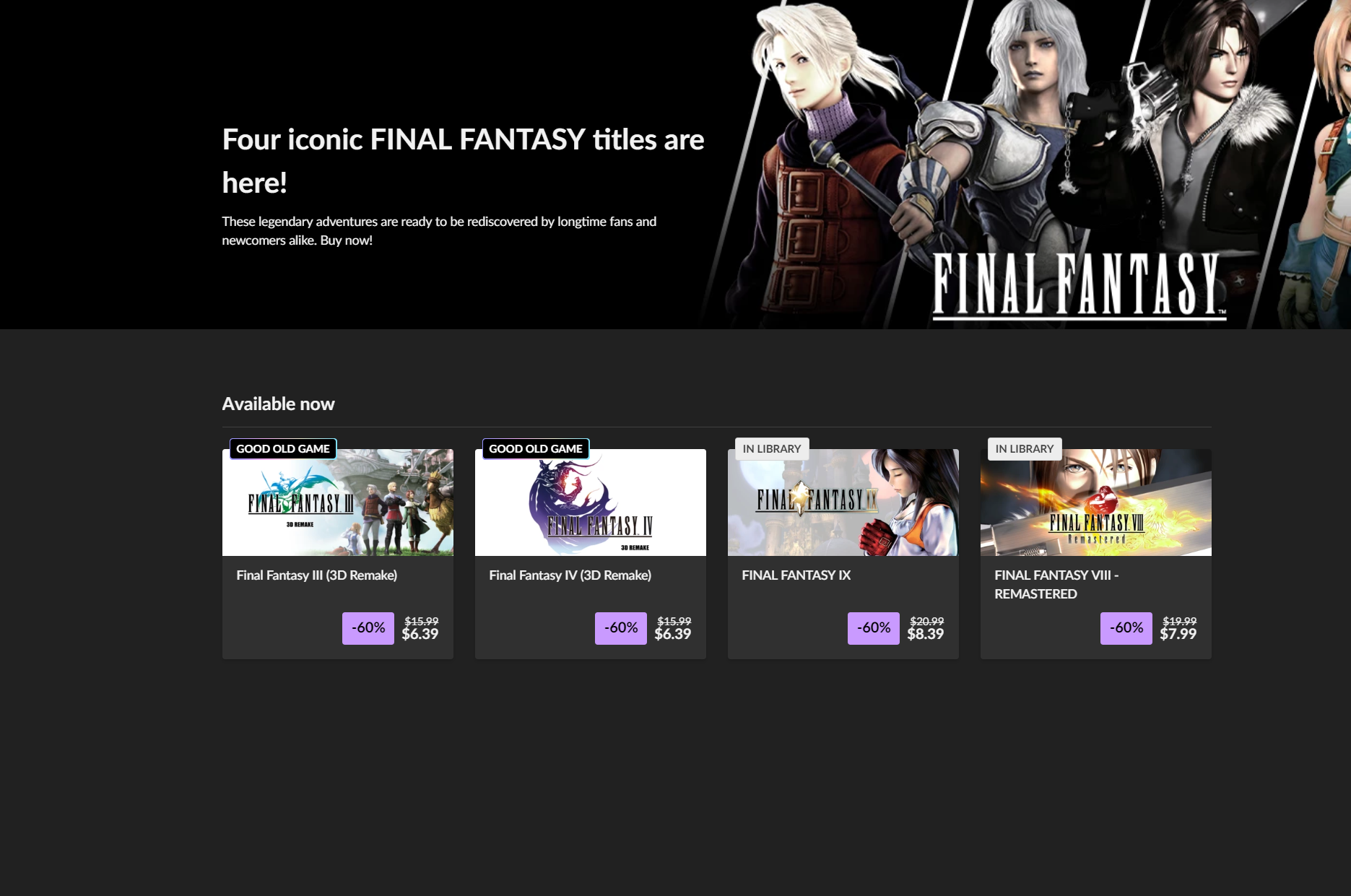
Task: Click the struck-through $15.99 price on Final Fantasy IV
Action: (674, 621)
